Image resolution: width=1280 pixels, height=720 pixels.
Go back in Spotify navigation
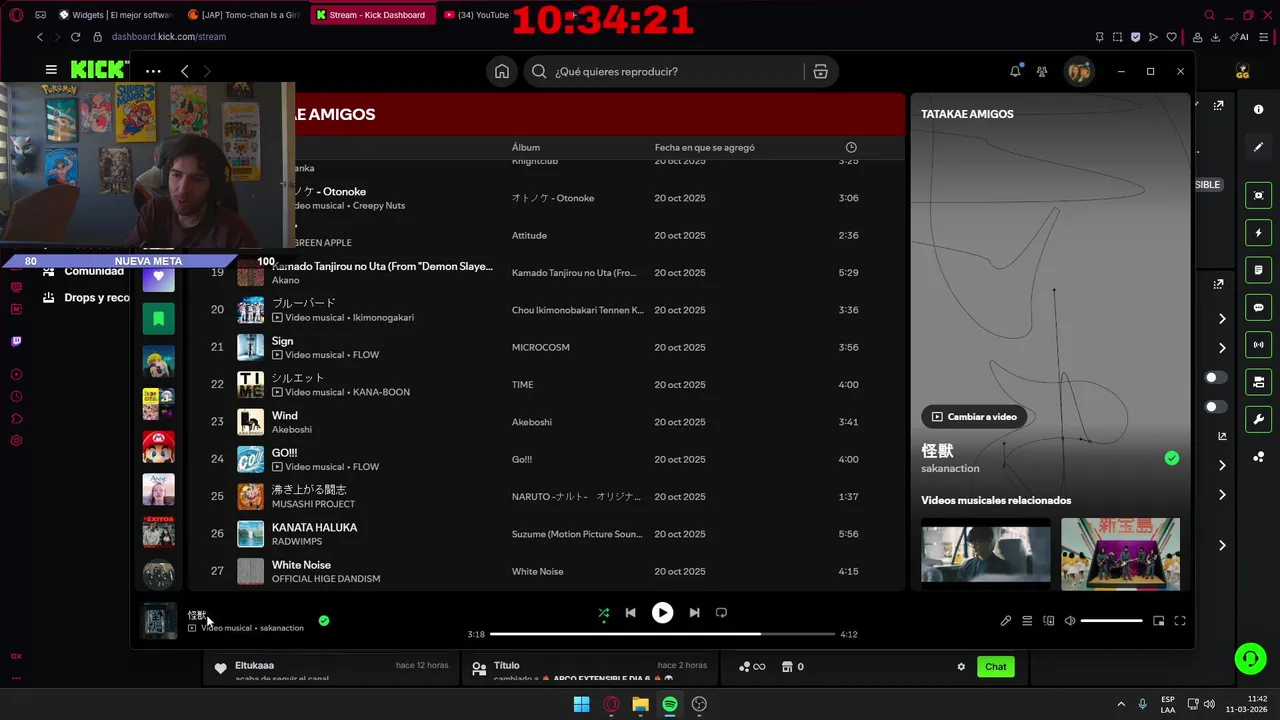pos(185,71)
